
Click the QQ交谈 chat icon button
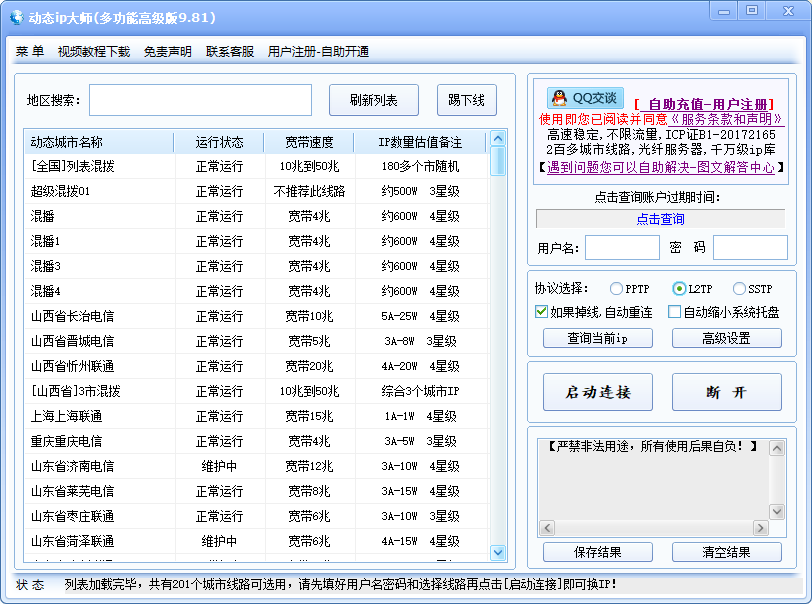point(585,98)
